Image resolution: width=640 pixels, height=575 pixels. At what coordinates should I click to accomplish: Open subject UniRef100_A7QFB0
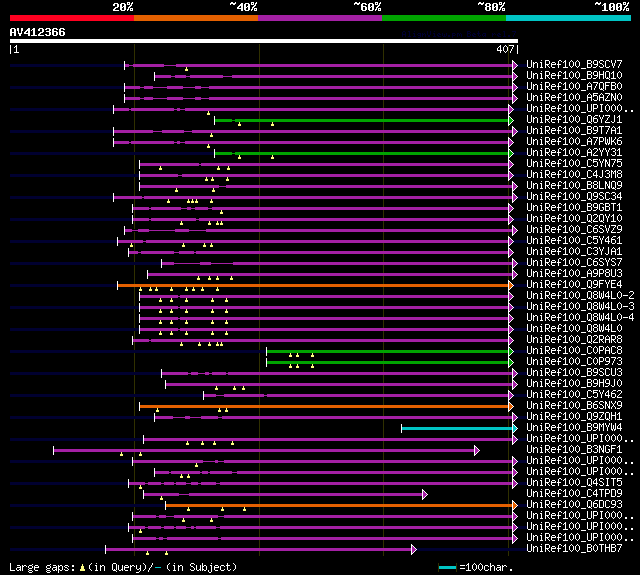tap(574, 86)
